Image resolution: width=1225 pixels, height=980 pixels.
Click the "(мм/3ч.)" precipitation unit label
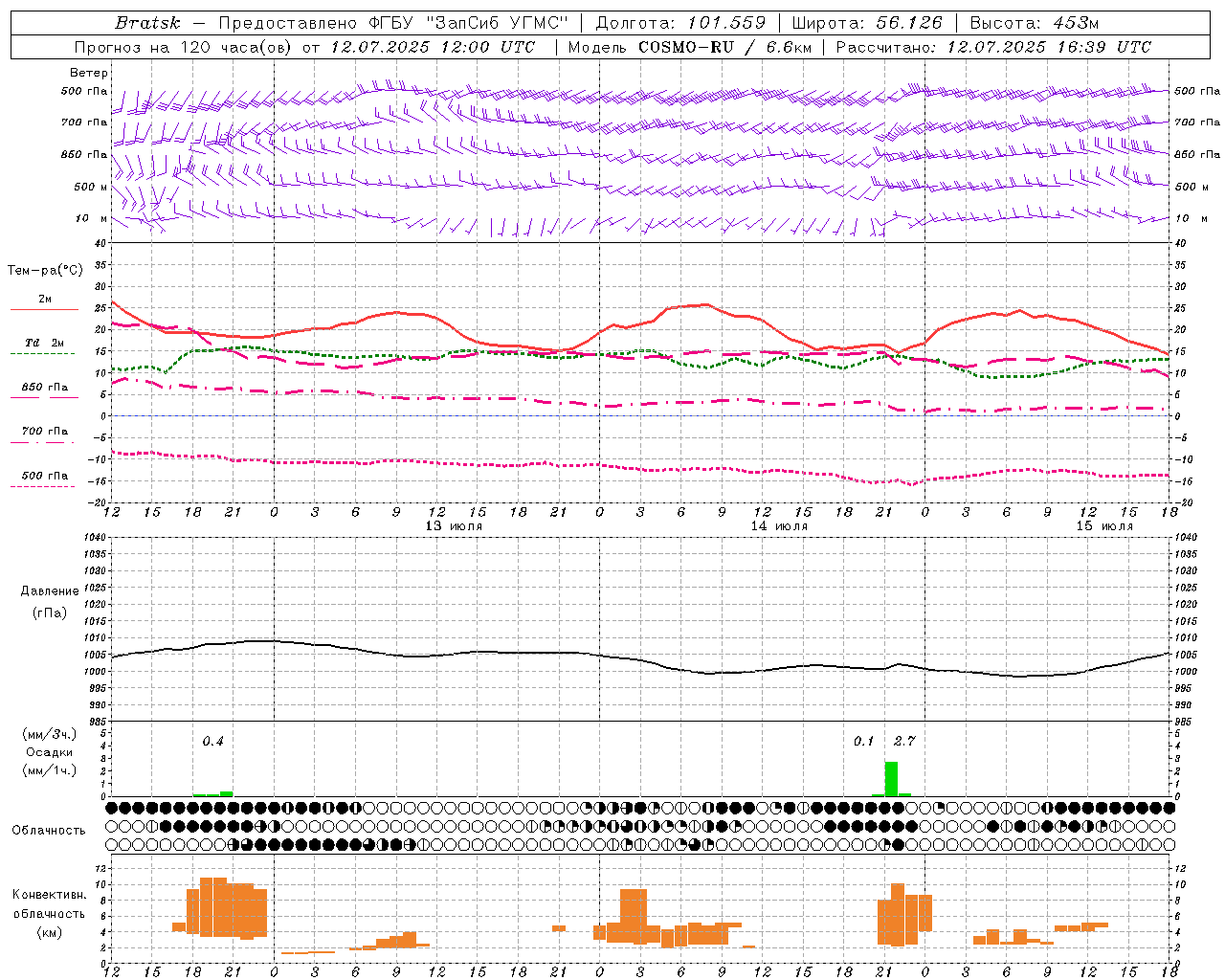pyautogui.click(x=49, y=734)
